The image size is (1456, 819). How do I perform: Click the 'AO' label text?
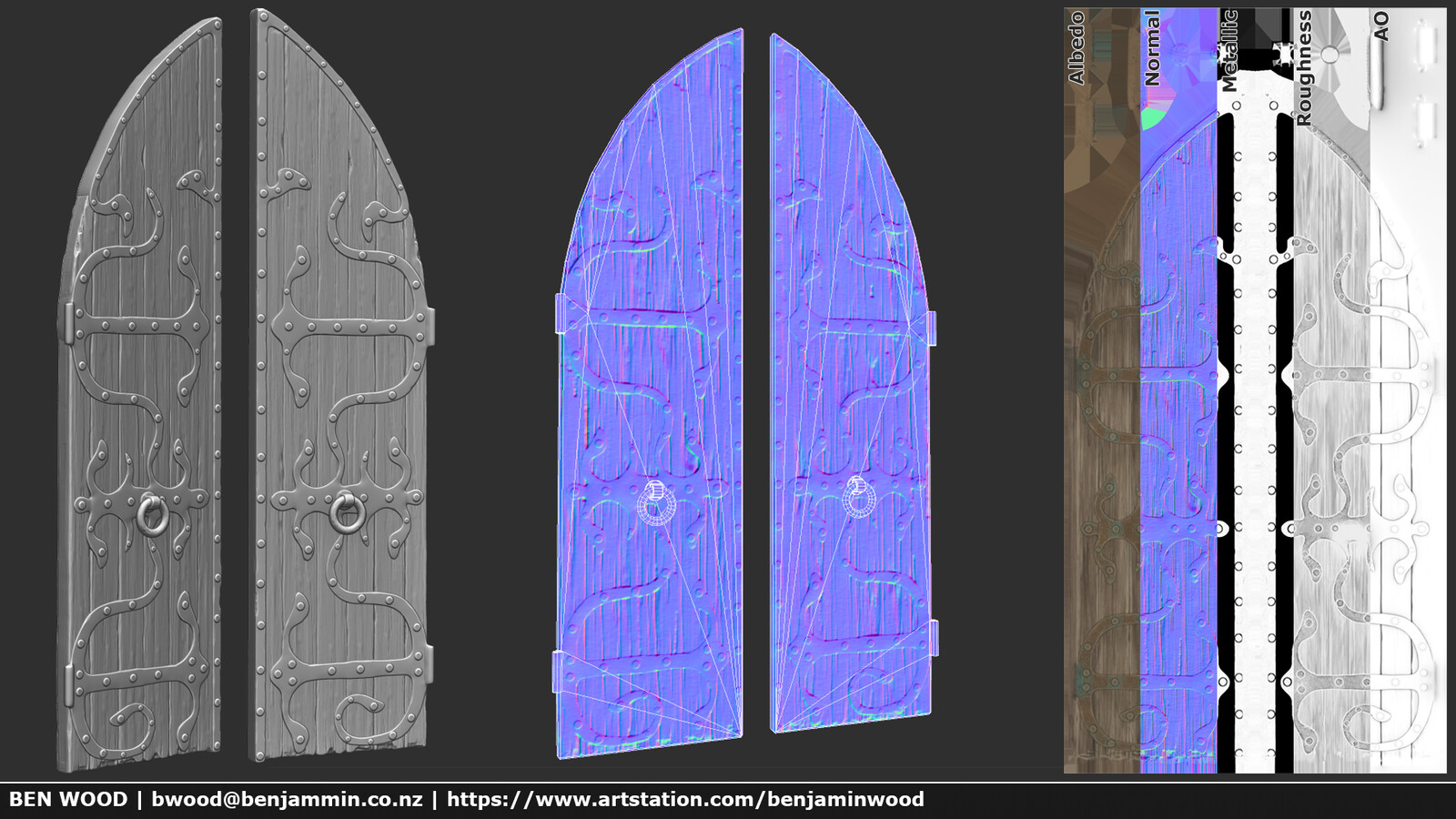pyautogui.click(x=1381, y=26)
